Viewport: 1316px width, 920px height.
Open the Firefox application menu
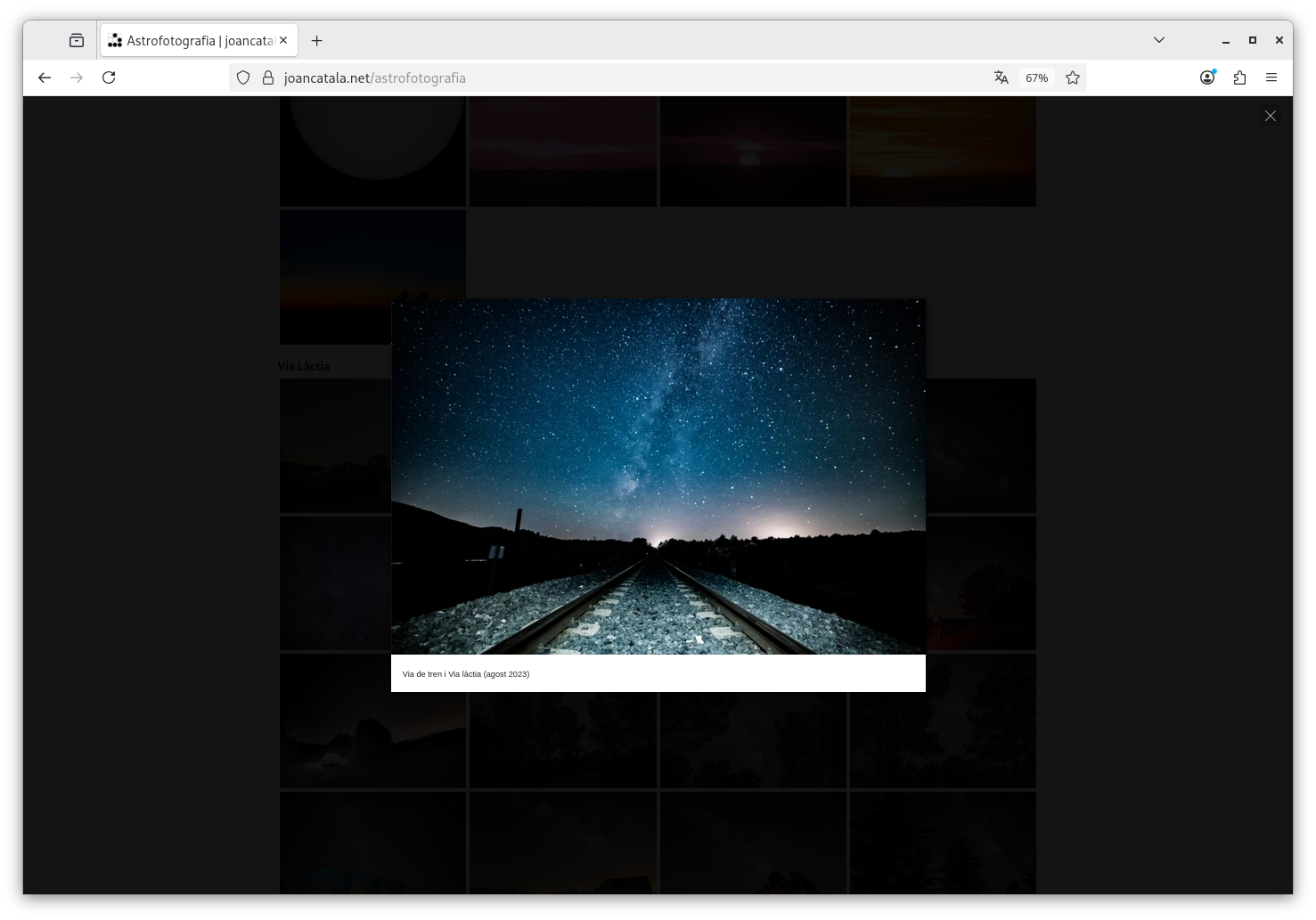[x=1271, y=77]
